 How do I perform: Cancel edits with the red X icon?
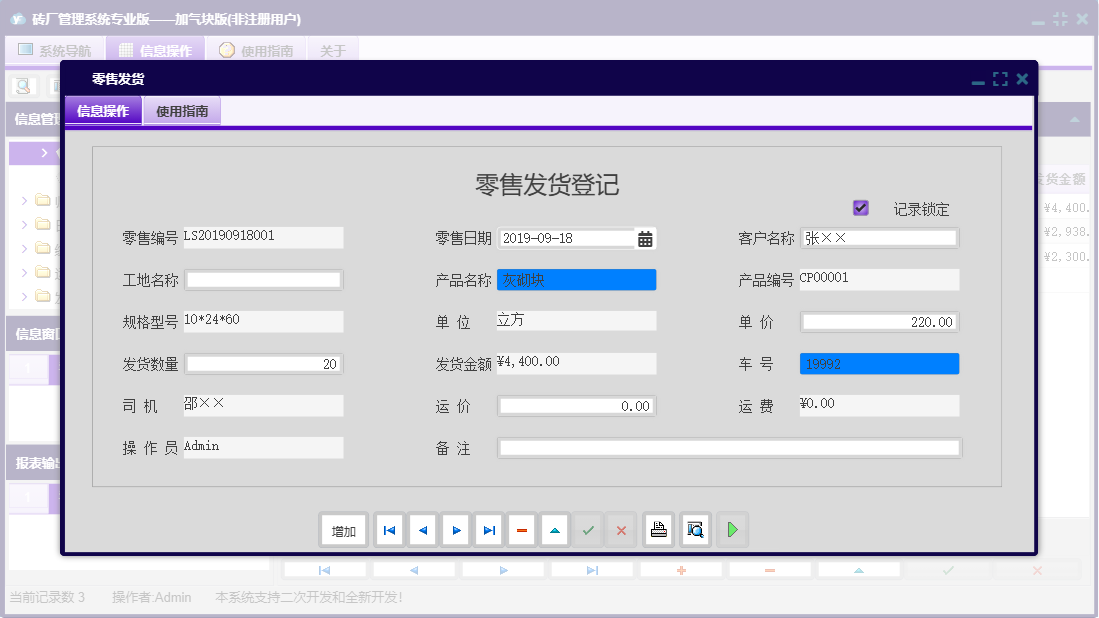click(620, 530)
